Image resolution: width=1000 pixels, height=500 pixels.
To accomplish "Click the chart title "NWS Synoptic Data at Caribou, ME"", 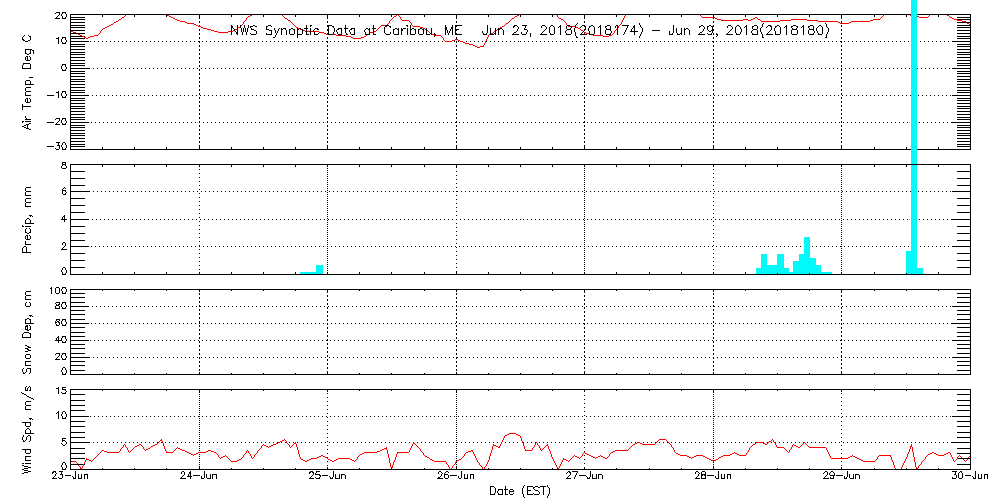I will click(x=345, y=31).
